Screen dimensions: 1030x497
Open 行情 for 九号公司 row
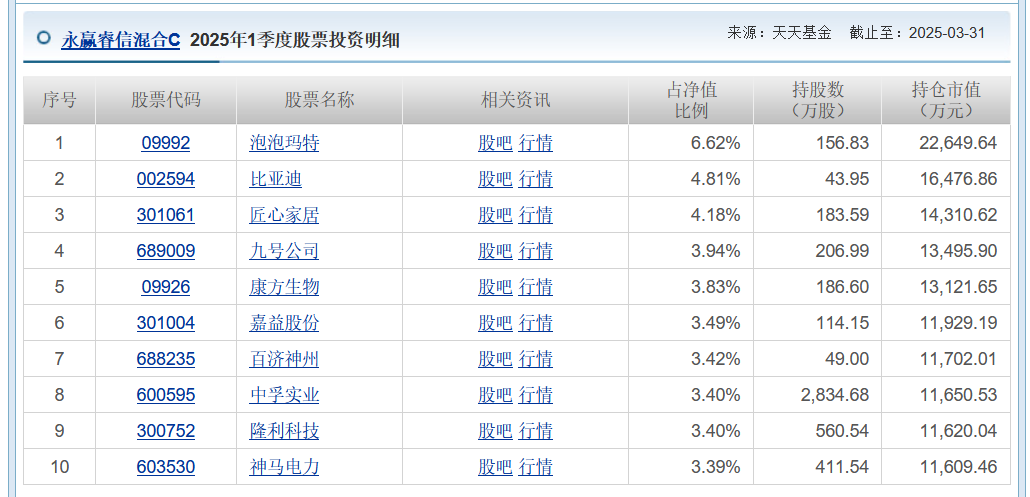535,251
